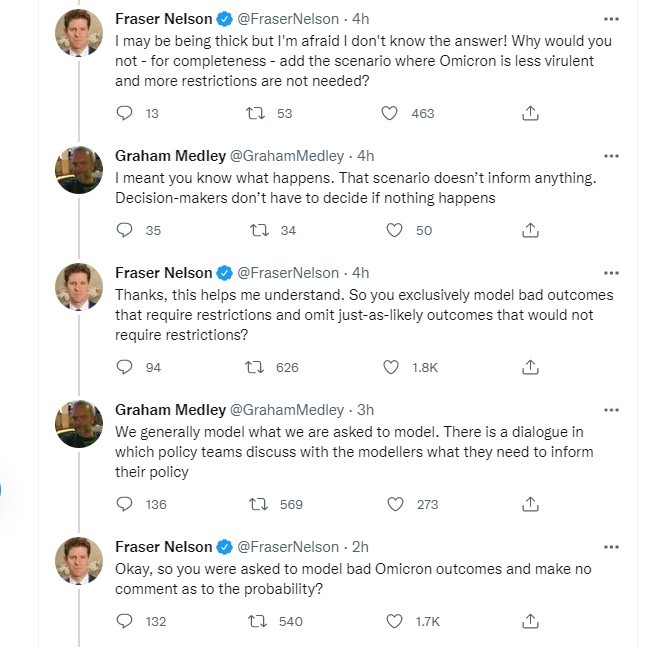Reply to Graham Medley's tweet with 35 replies
662x647 pixels.
coord(125,230)
